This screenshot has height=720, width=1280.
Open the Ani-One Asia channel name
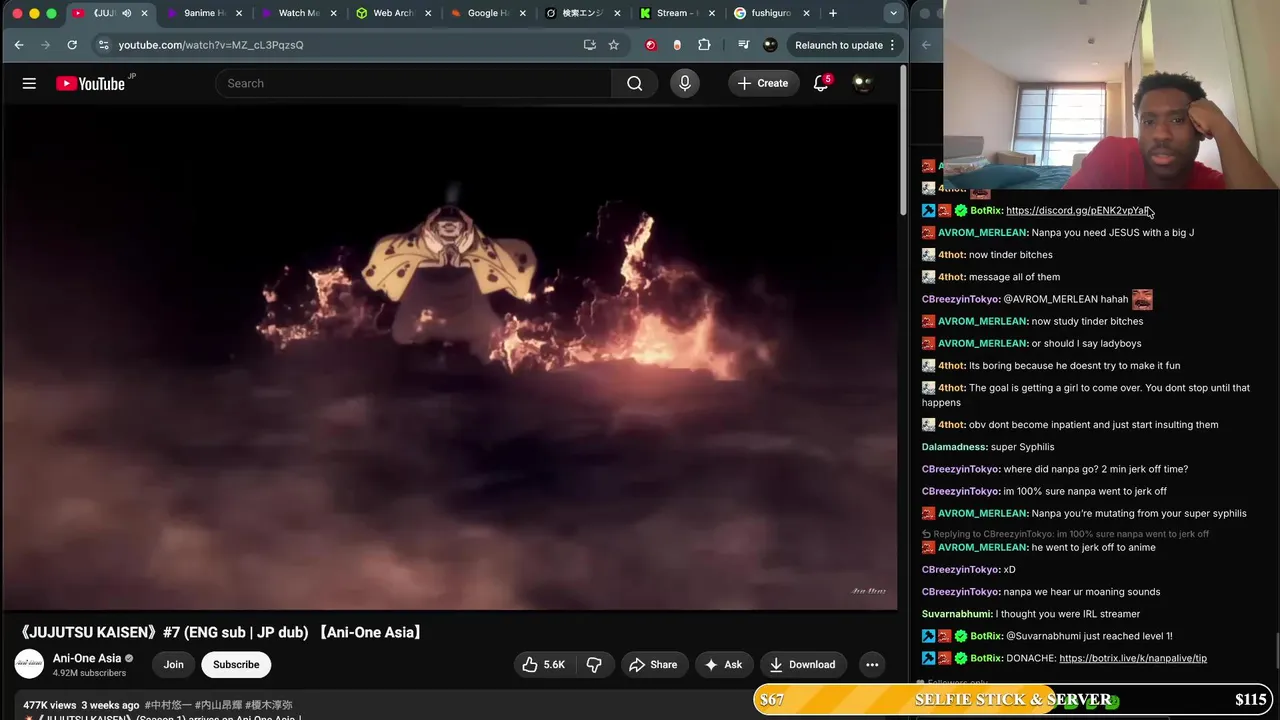pyautogui.click(x=87, y=658)
